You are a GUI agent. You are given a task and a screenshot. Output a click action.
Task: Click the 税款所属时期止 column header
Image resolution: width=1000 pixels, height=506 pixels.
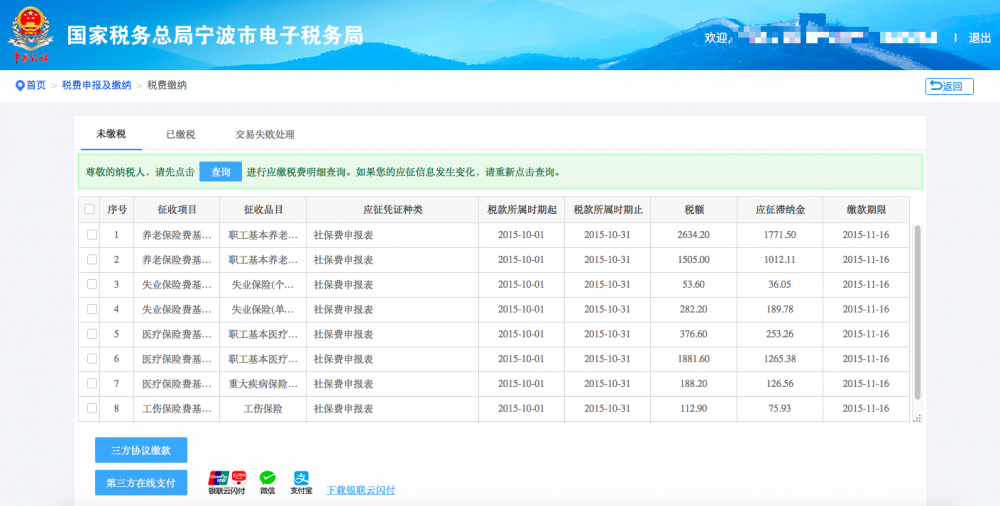point(607,209)
